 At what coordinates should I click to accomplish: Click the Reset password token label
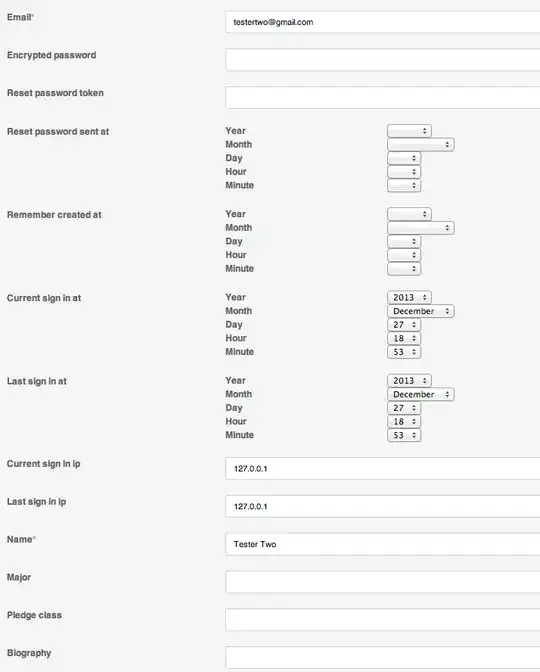coord(55,93)
